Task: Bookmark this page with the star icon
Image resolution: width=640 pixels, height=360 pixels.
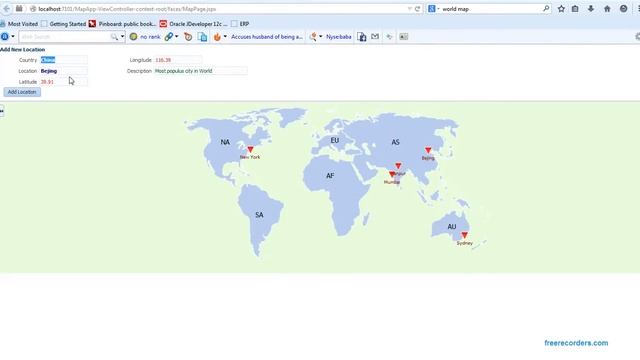Action: pyautogui.click(x=561, y=9)
